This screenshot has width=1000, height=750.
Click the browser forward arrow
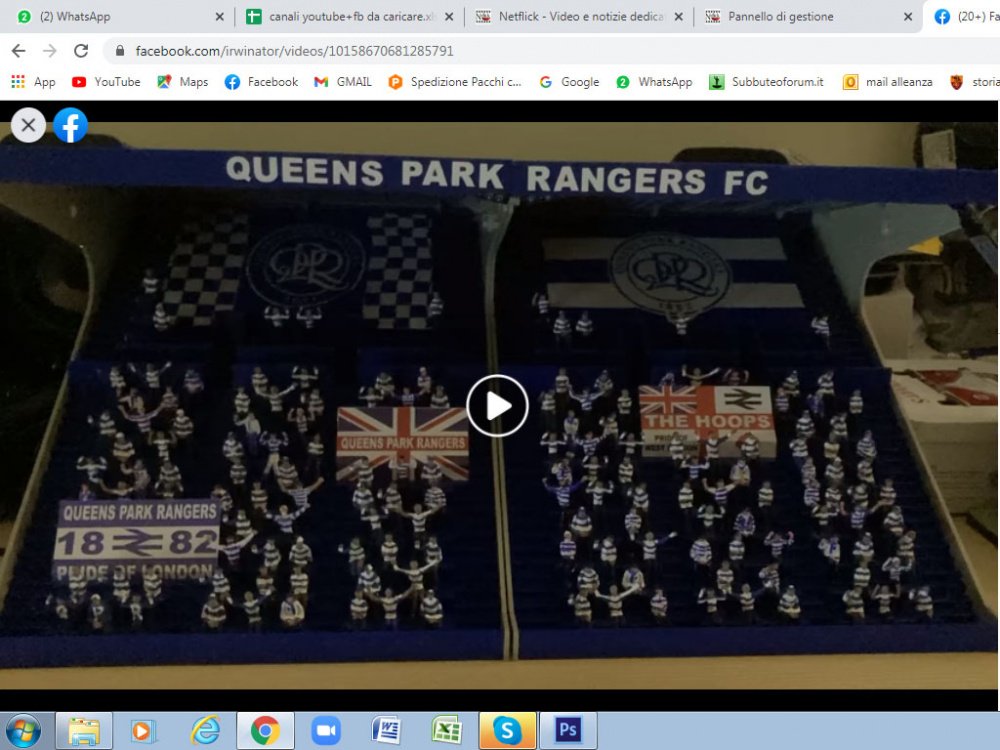(x=49, y=51)
